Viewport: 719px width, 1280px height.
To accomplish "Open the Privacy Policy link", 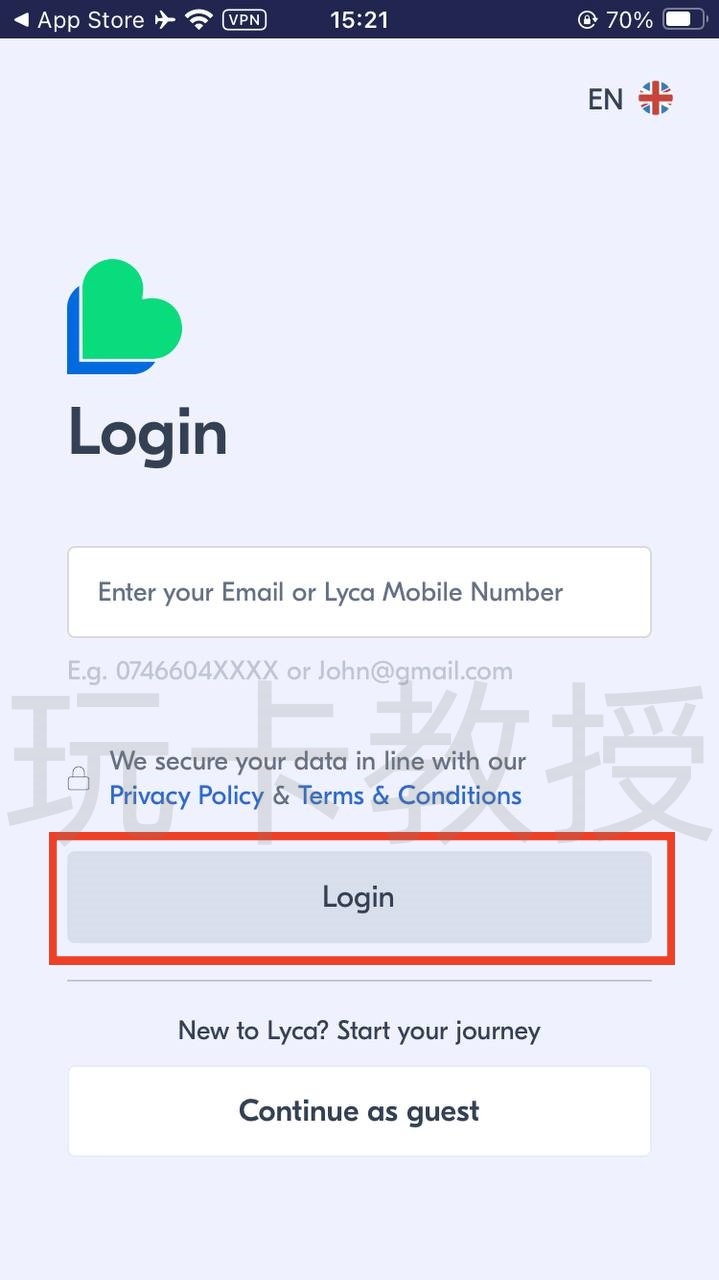I will tap(186, 796).
